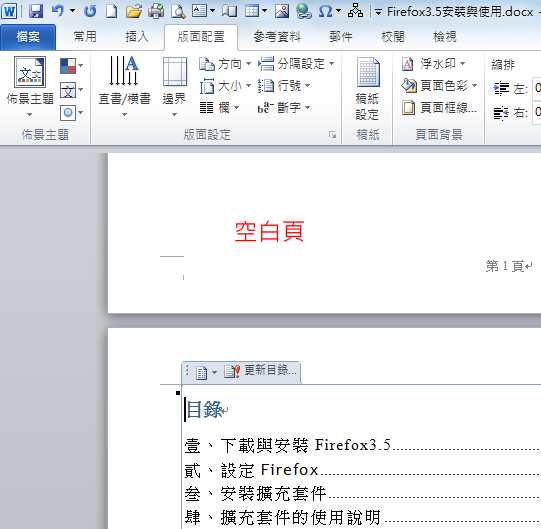The height and width of the screenshot is (529, 541).
Task: Click the 壹、下載與安裝 Firefox3.5 entry
Action: tap(288, 445)
